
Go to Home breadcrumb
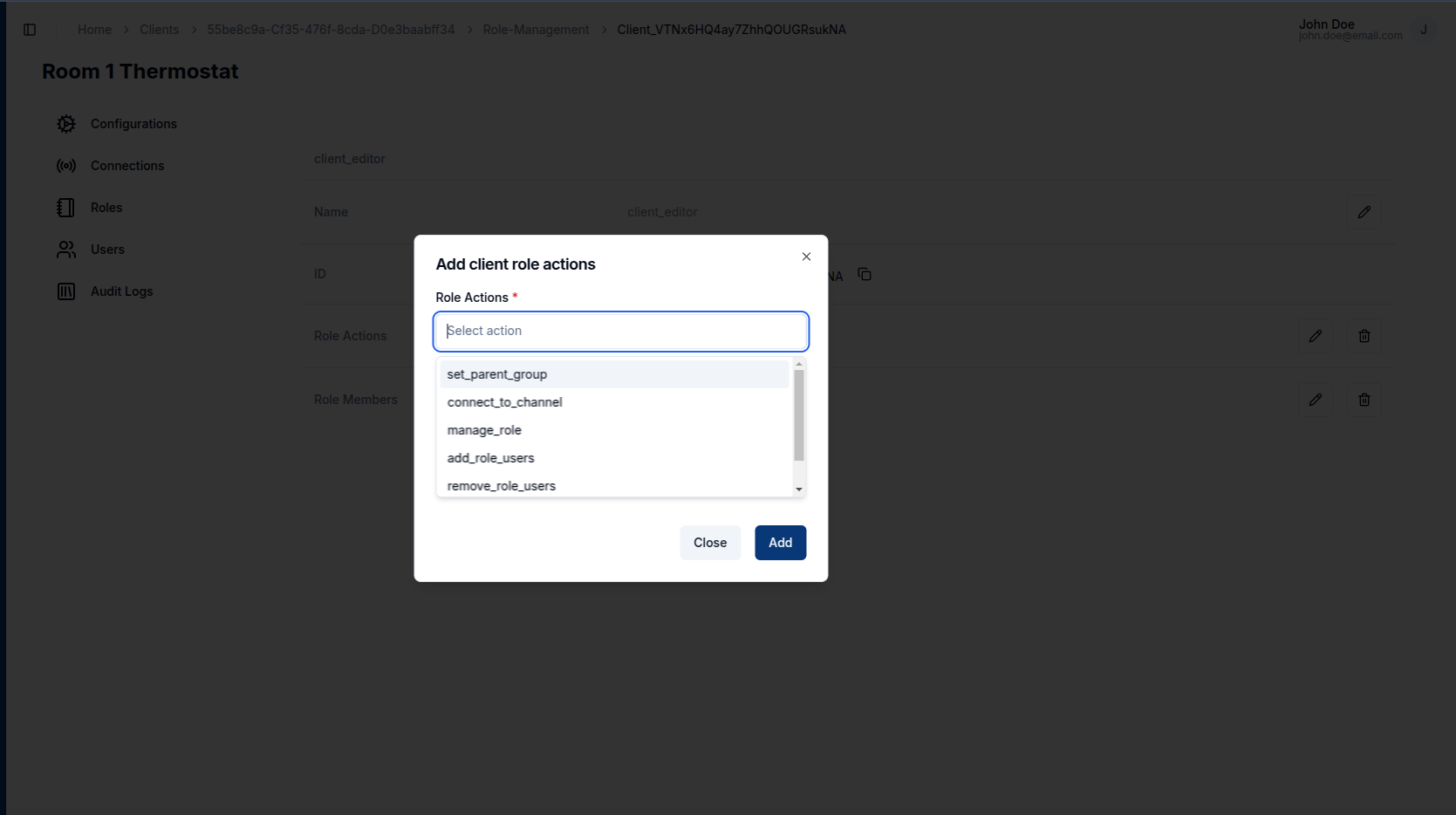click(94, 30)
